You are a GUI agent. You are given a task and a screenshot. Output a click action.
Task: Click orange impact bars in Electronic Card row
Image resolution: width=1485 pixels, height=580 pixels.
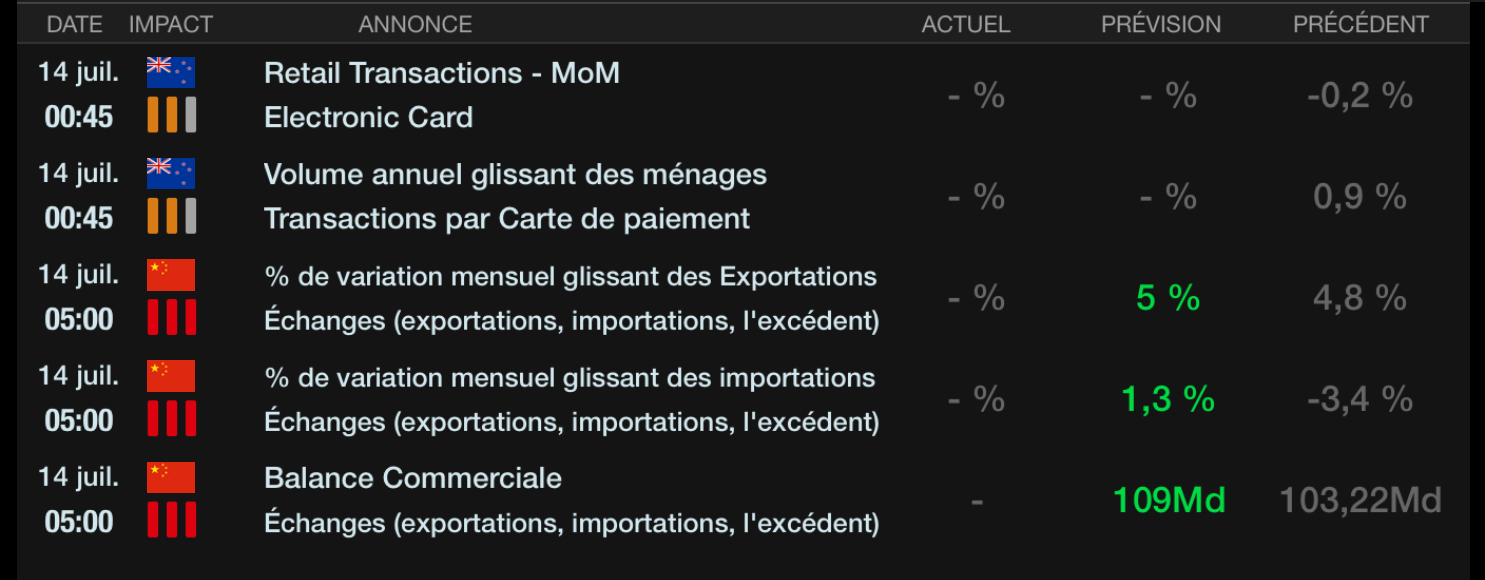point(171,115)
